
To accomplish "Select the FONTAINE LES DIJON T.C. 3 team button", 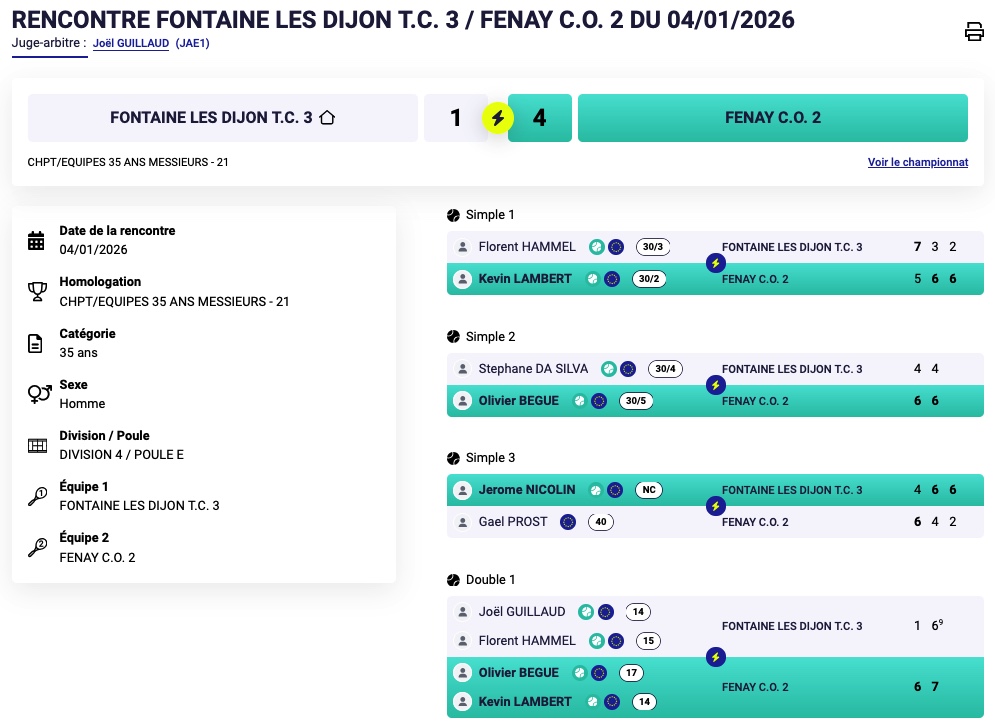I will (x=222, y=118).
